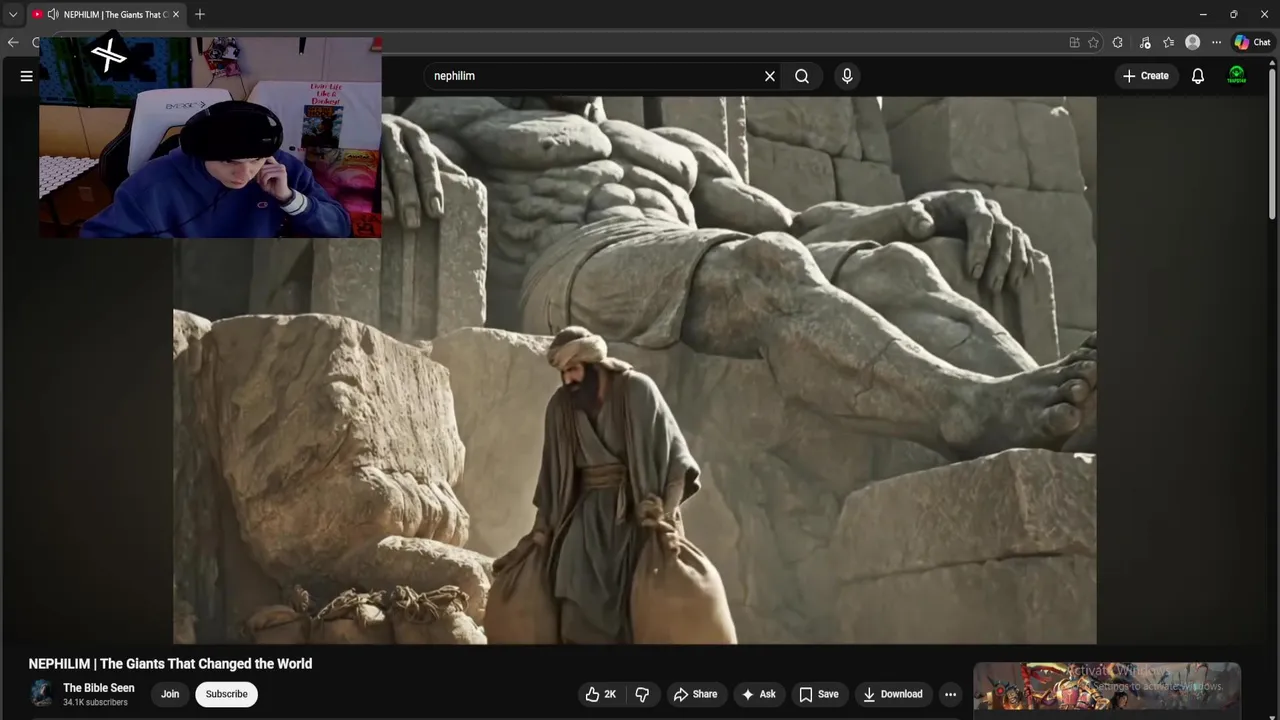Dislike the video with thumbs down
Viewport: 1280px width, 720px height.
(642, 694)
